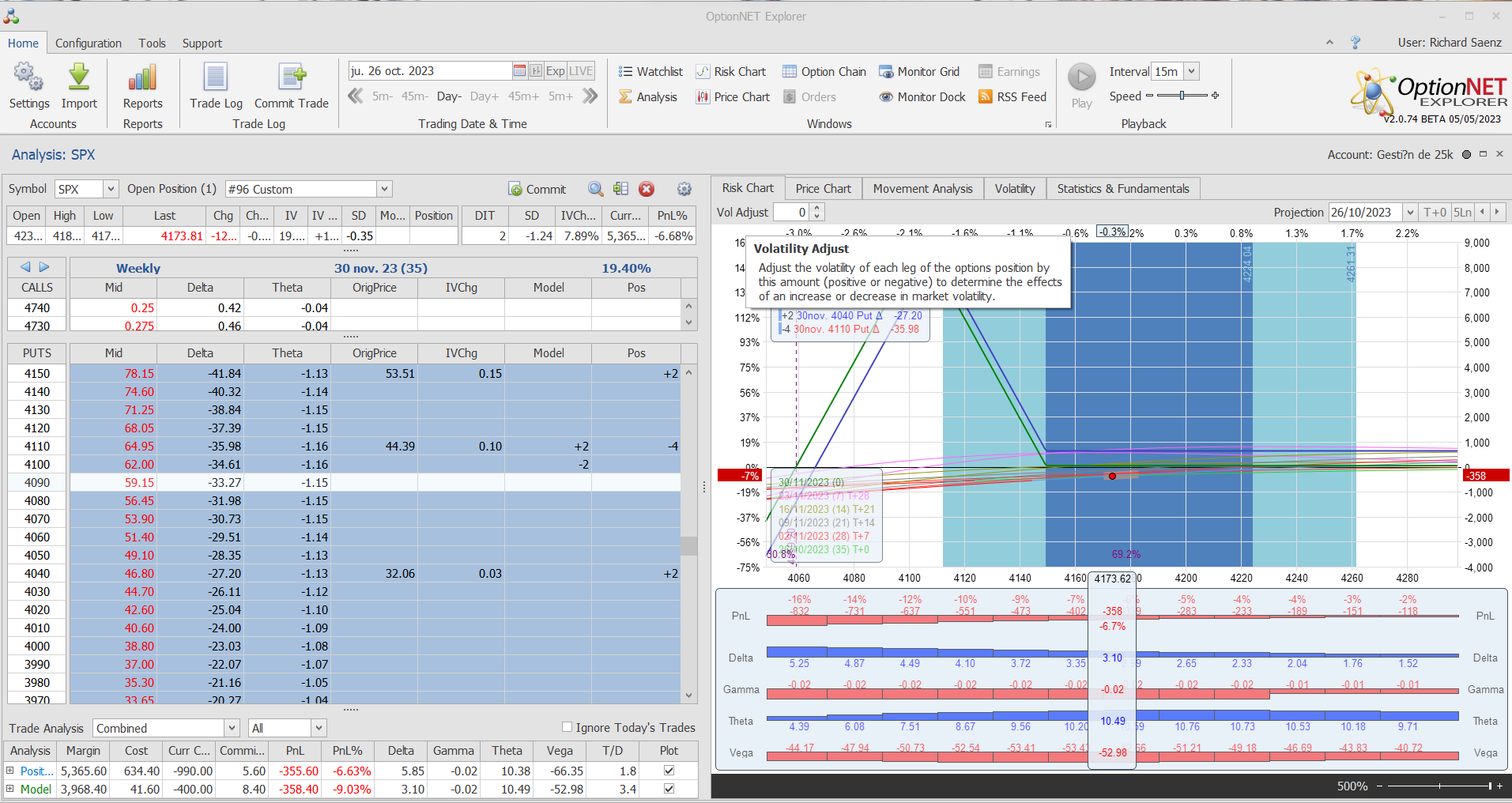The height and width of the screenshot is (803, 1512).
Task: Open the Reports chart icon
Action: tap(142, 78)
